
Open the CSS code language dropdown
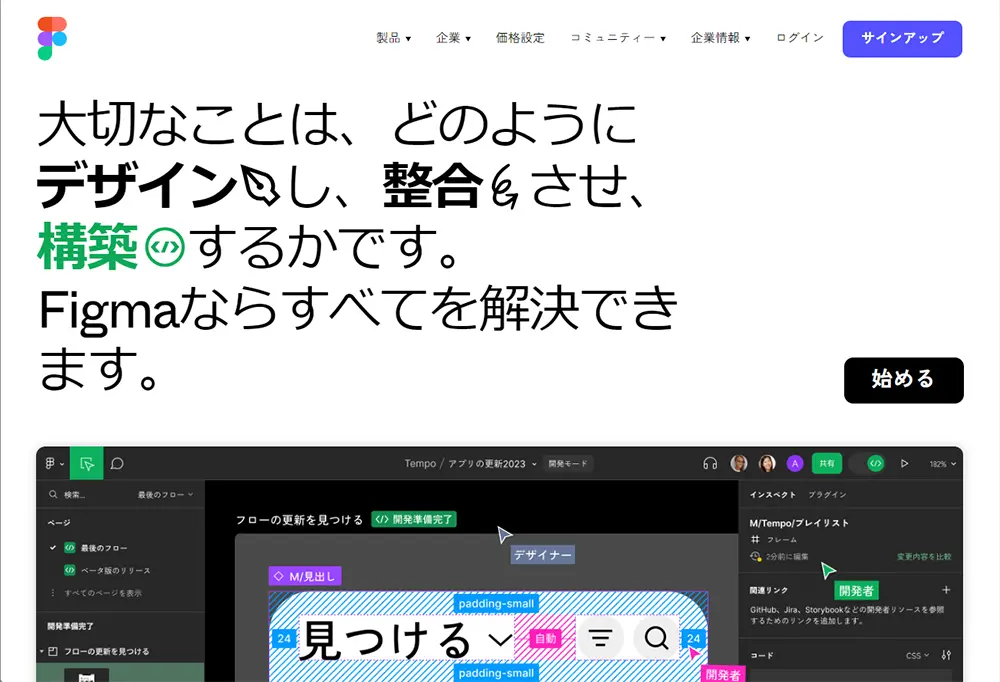click(x=918, y=655)
